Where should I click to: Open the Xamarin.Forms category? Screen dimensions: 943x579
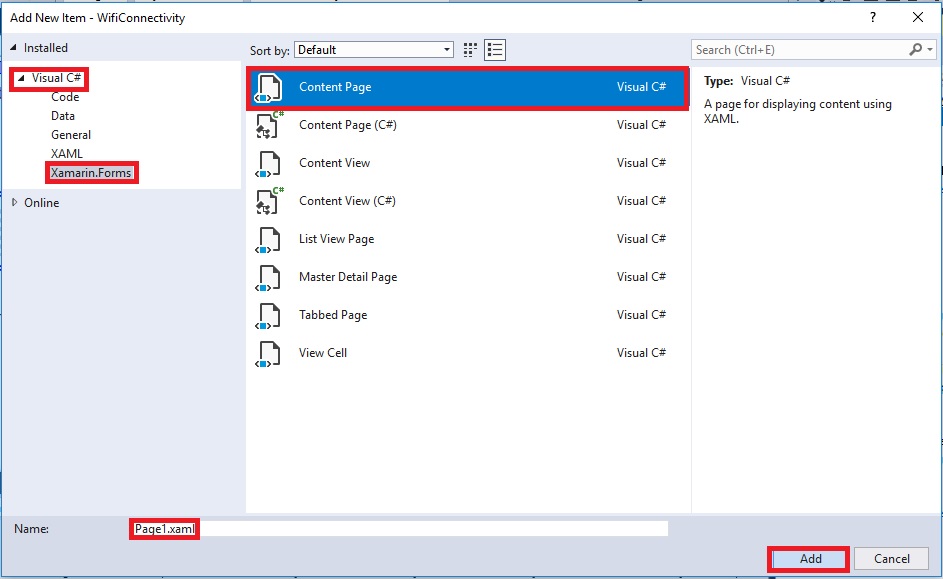point(91,173)
